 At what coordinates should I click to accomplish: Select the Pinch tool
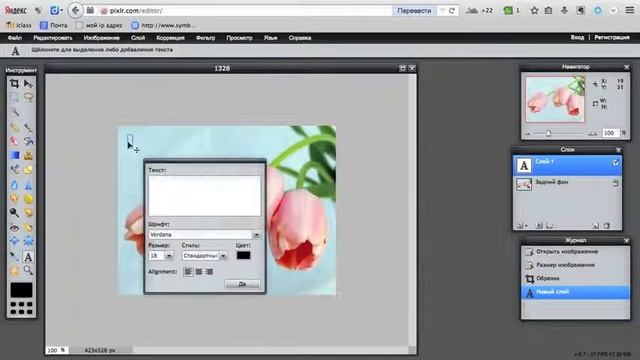(28, 241)
